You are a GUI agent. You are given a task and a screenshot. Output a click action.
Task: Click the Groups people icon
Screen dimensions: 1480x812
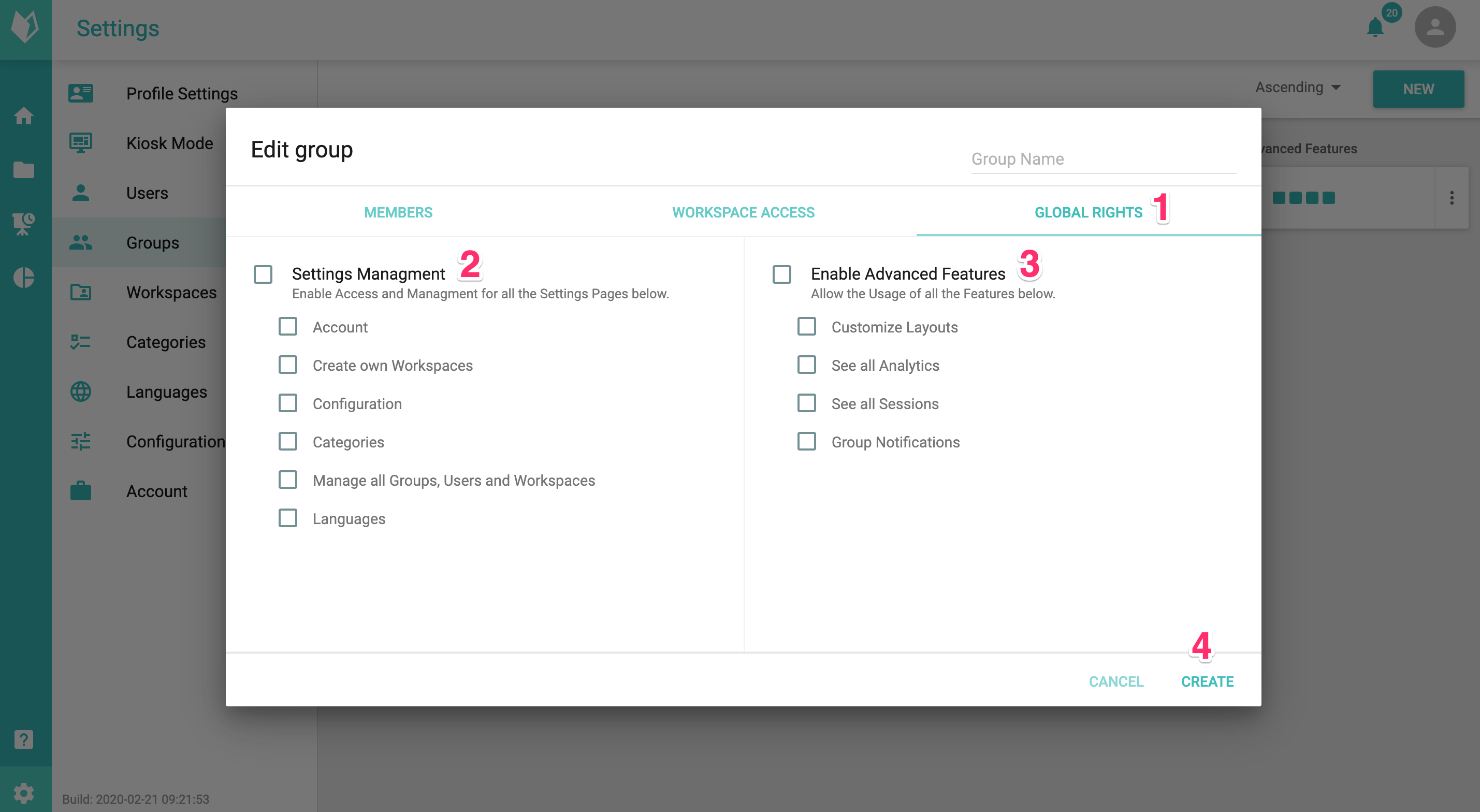pyautogui.click(x=80, y=242)
